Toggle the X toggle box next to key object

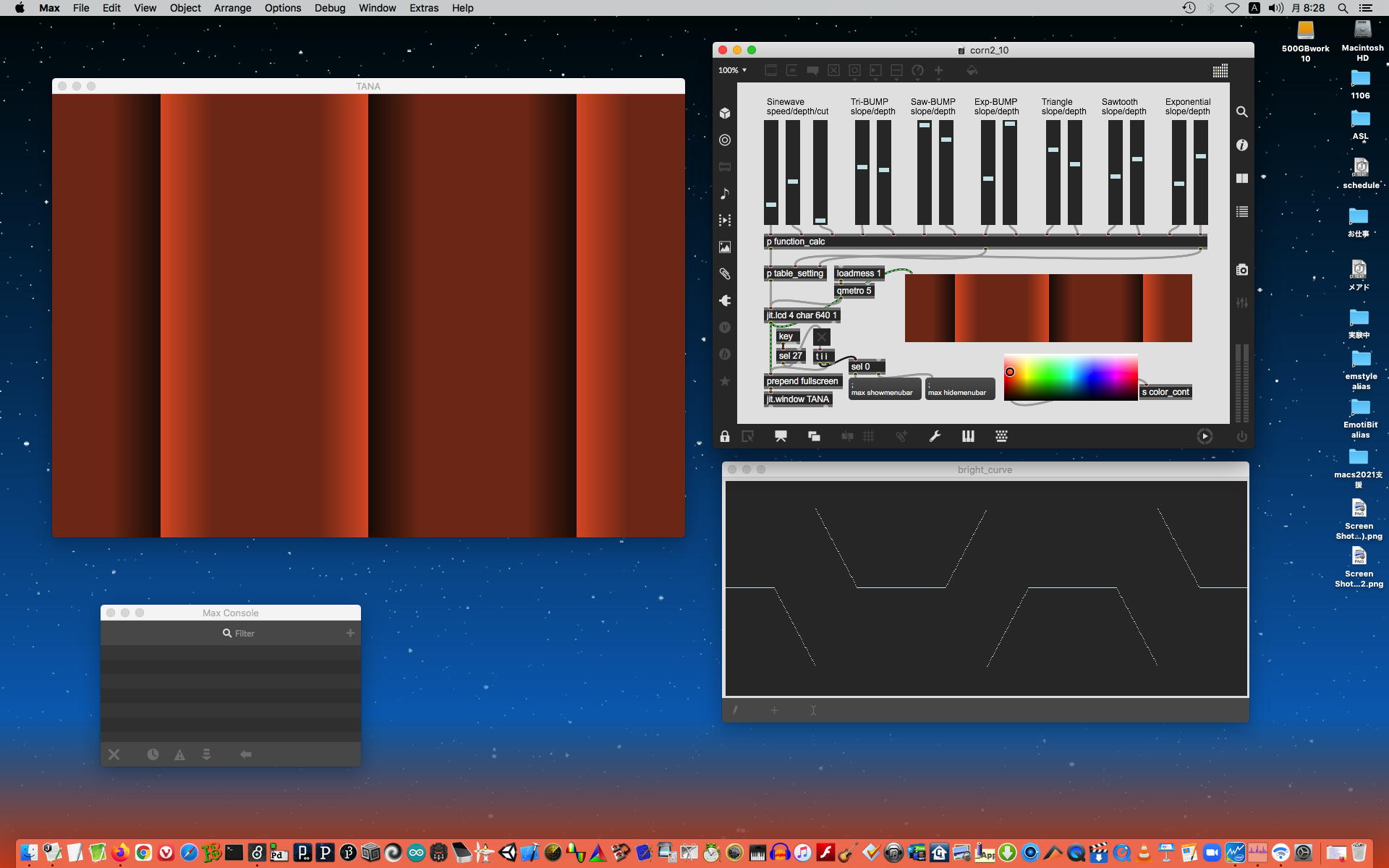821,336
